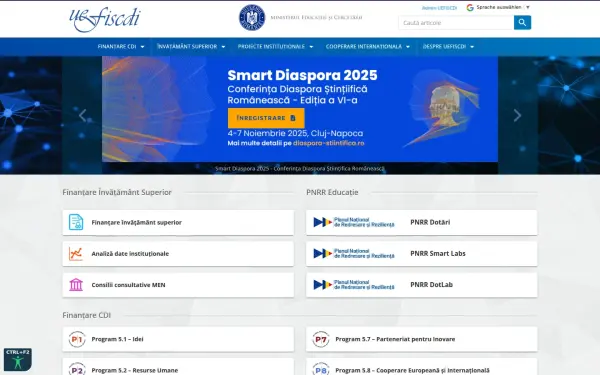Image resolution: width=600 pixels, height=375 pixels.
Task: Open Consilii consultative MEN link
Action: (178, 285)
